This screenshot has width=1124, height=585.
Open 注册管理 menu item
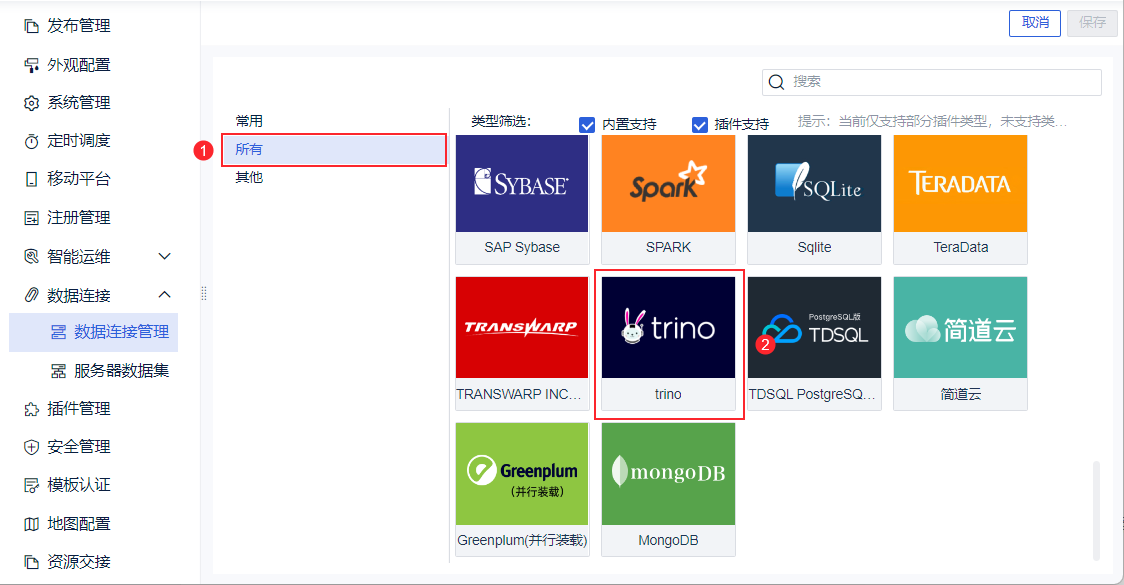point(79,218)
